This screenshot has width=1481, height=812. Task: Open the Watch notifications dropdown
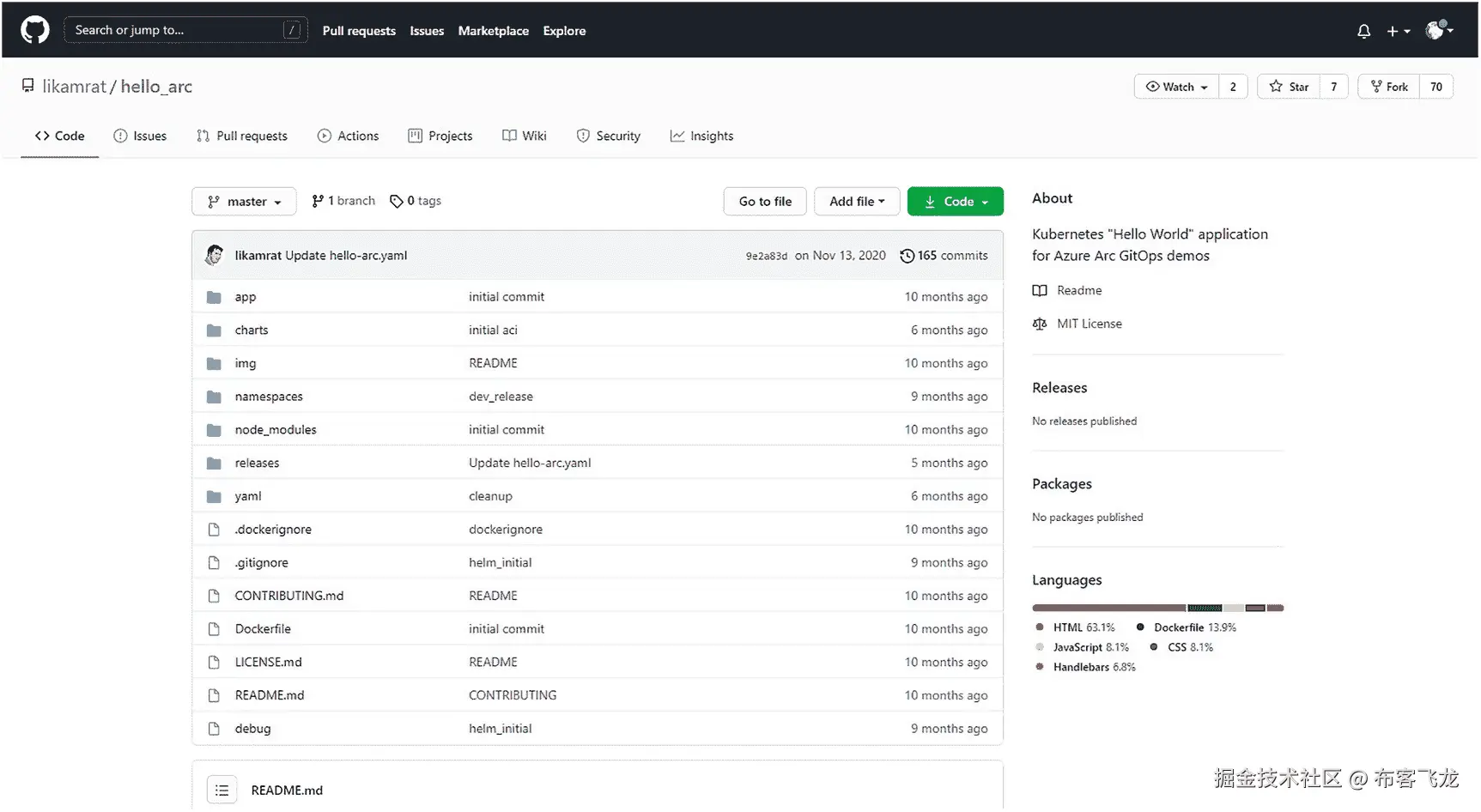click(1177, 87)
